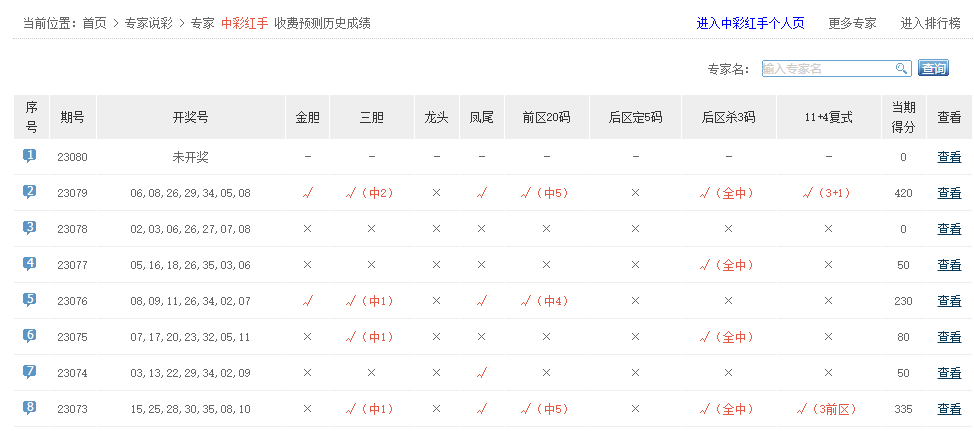
Task: Open 查看 link for issue 23080
Action: (949, 157)
